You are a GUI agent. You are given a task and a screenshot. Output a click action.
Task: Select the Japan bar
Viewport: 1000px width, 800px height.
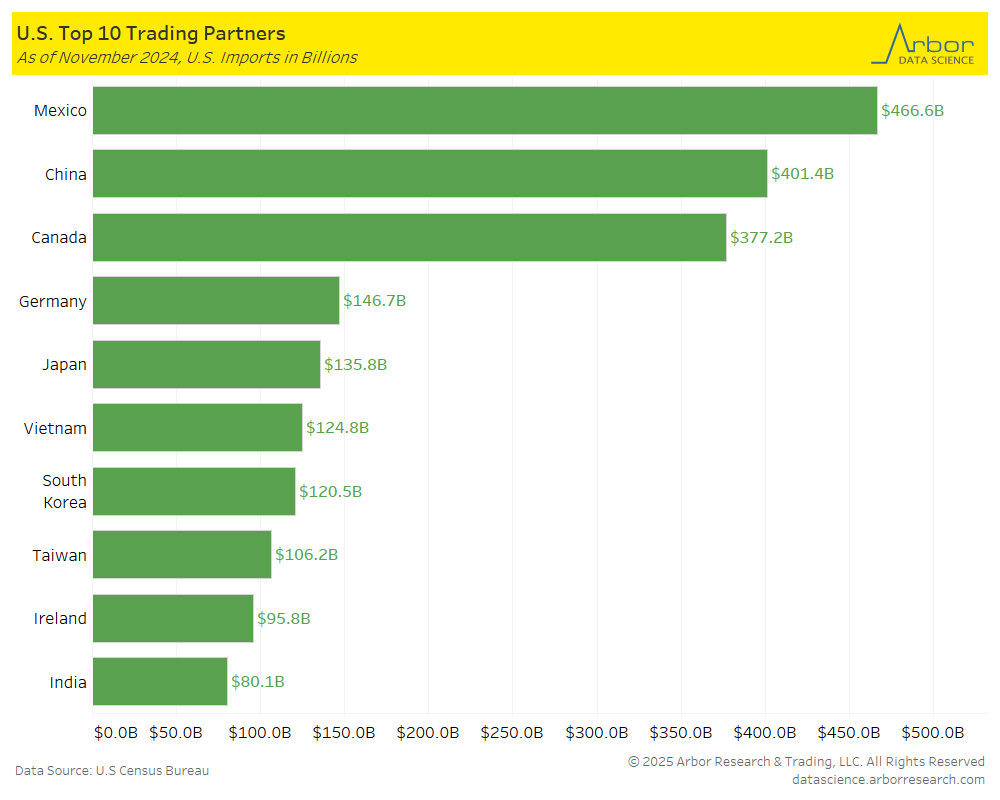coord(207,364)
